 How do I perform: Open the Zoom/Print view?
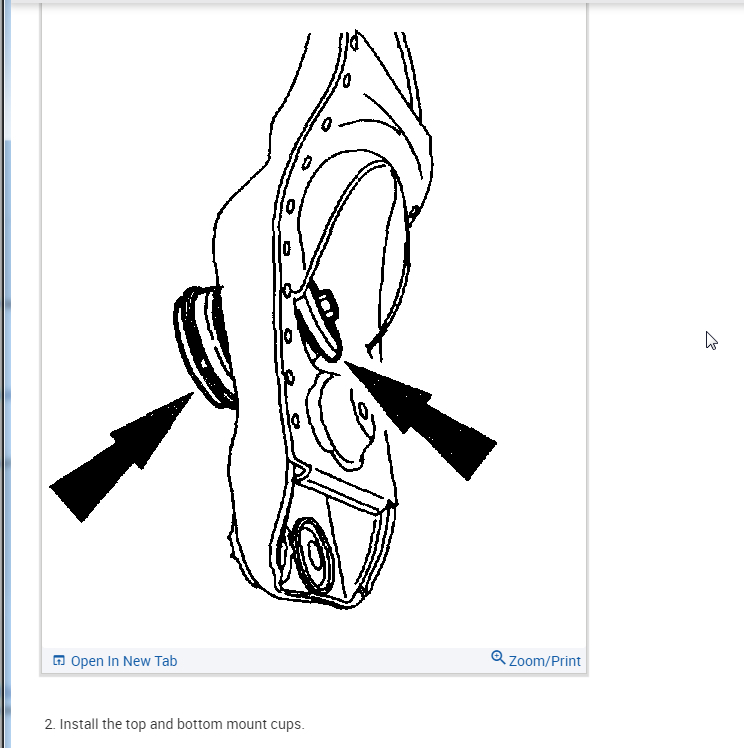(536, 660)
